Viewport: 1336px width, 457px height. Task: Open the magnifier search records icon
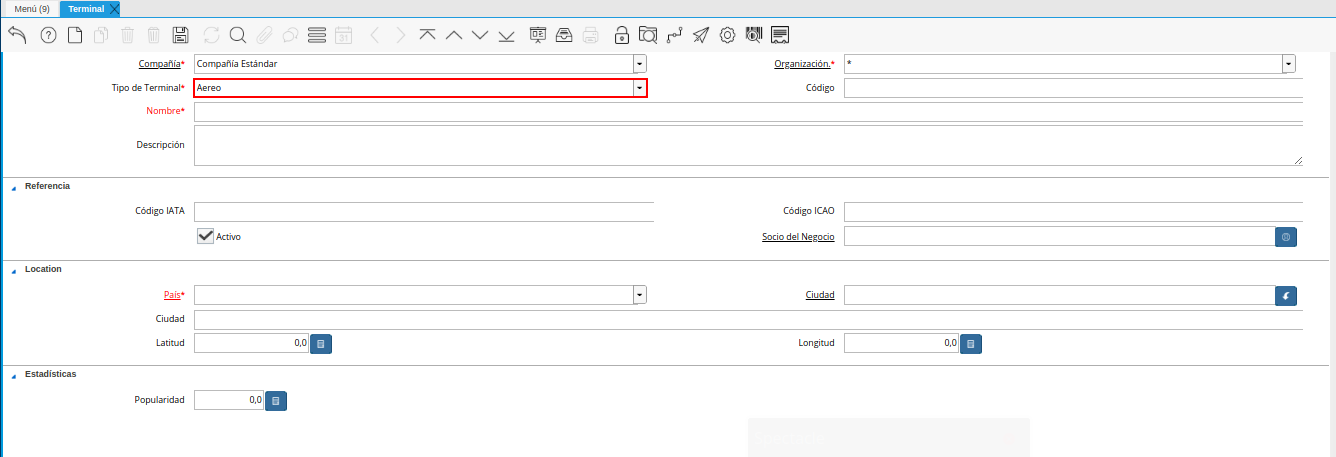pyautogui.click(x=238, y=35)
